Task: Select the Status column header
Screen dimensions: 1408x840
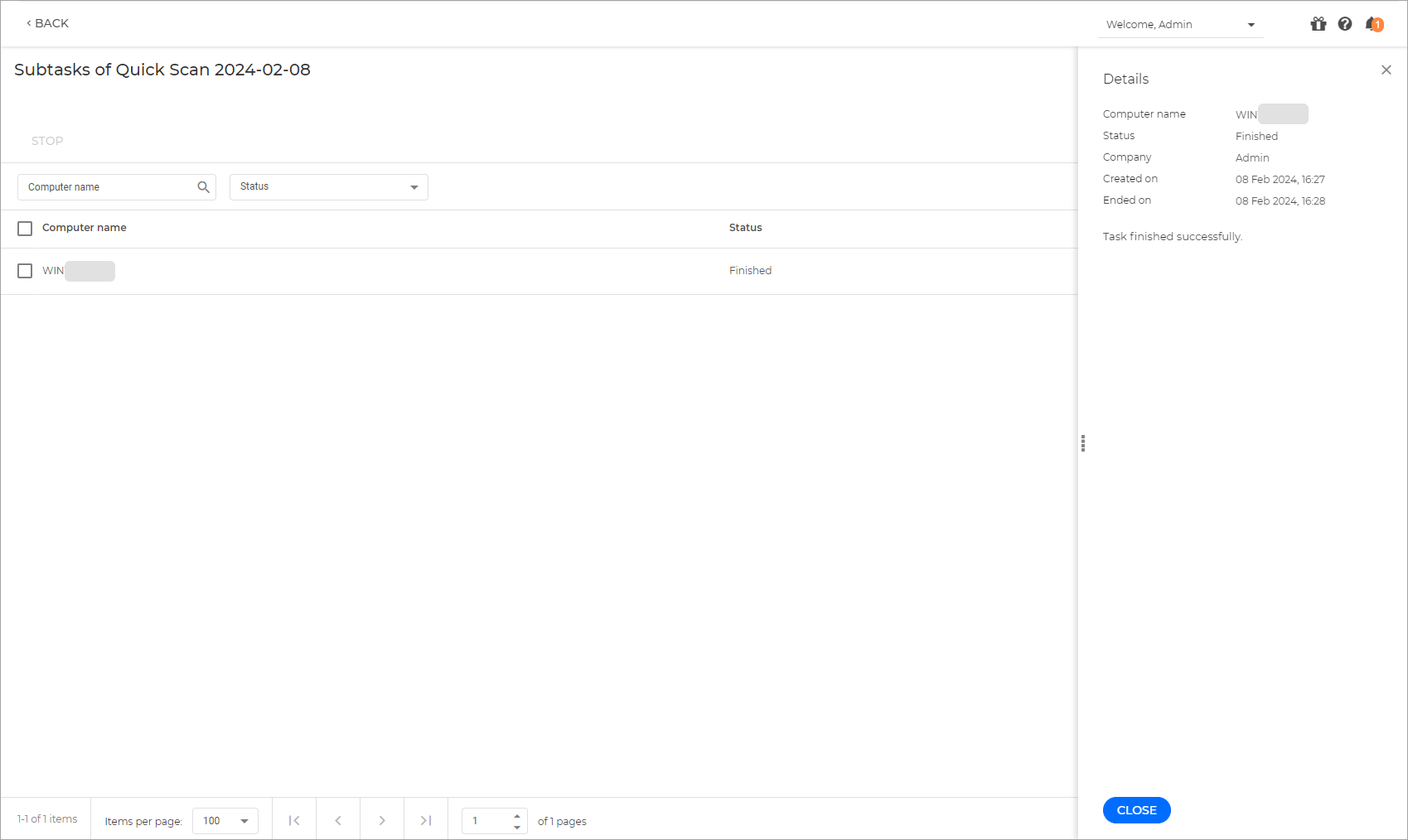Action: (745, 227)
